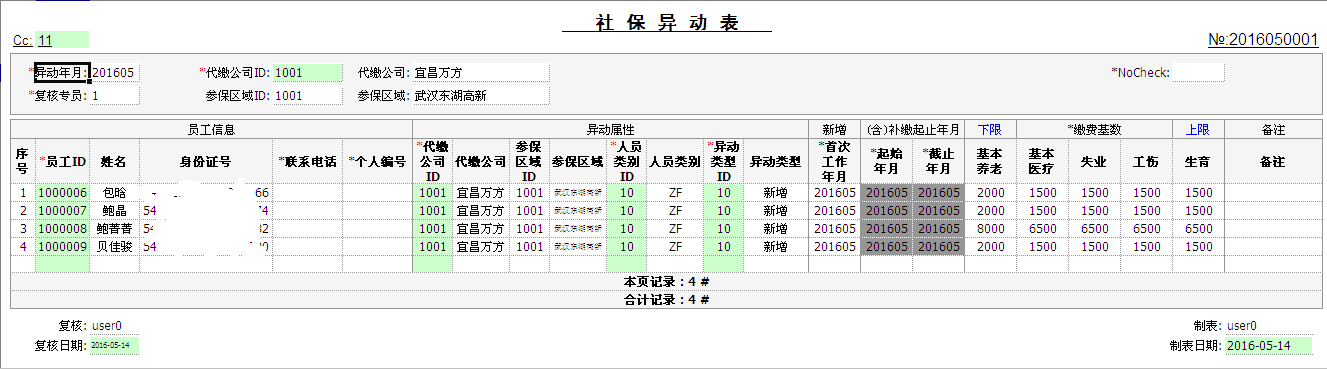The width and height of the screenshot is (1327, 369).
Task: Click the 合计记录 : 4 # summary row
Action: [665, 299]
